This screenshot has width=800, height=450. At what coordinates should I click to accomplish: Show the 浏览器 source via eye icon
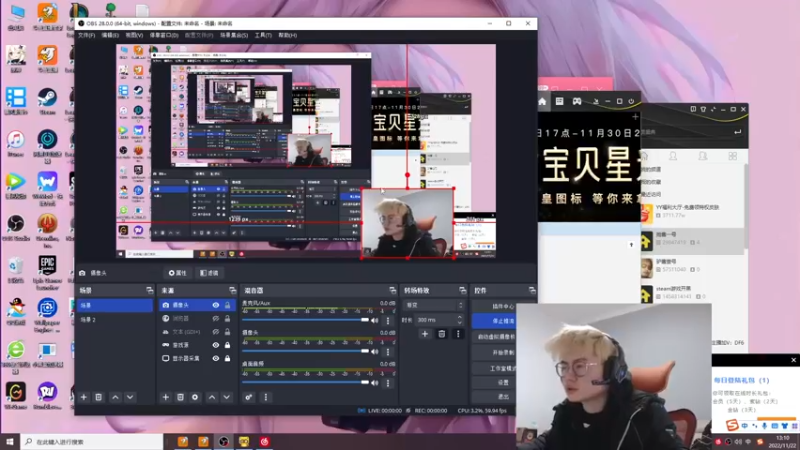coord(216,318)
